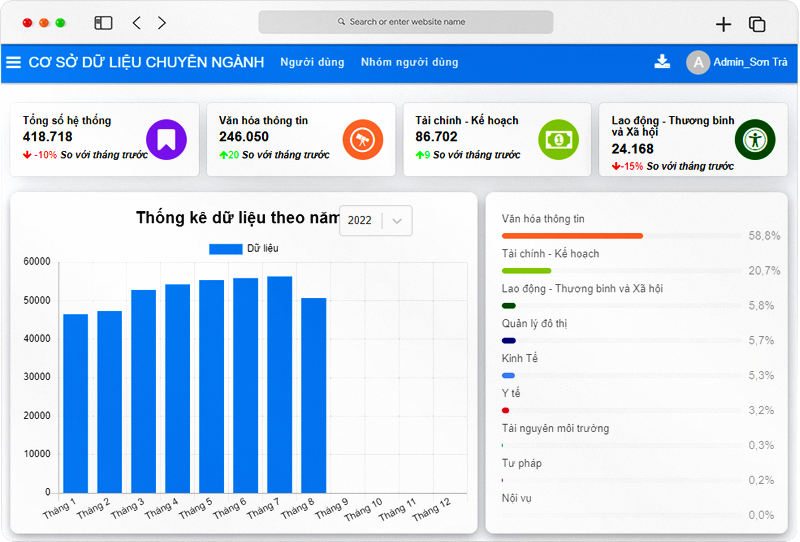This screenshot has width=800, height=542.
Task: Click the Tháng 12 axis label
Action: coord(432,510)
